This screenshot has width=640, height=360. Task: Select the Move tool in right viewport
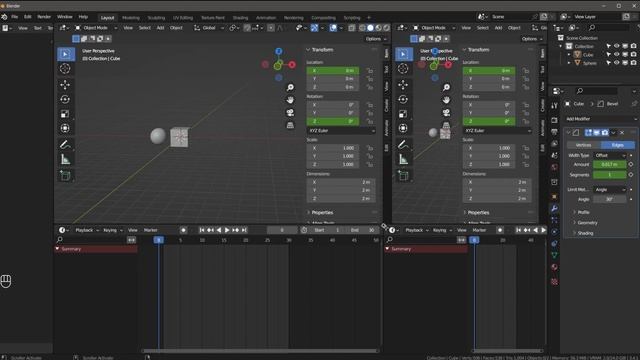pyautogui.click(x=403, y=84)
